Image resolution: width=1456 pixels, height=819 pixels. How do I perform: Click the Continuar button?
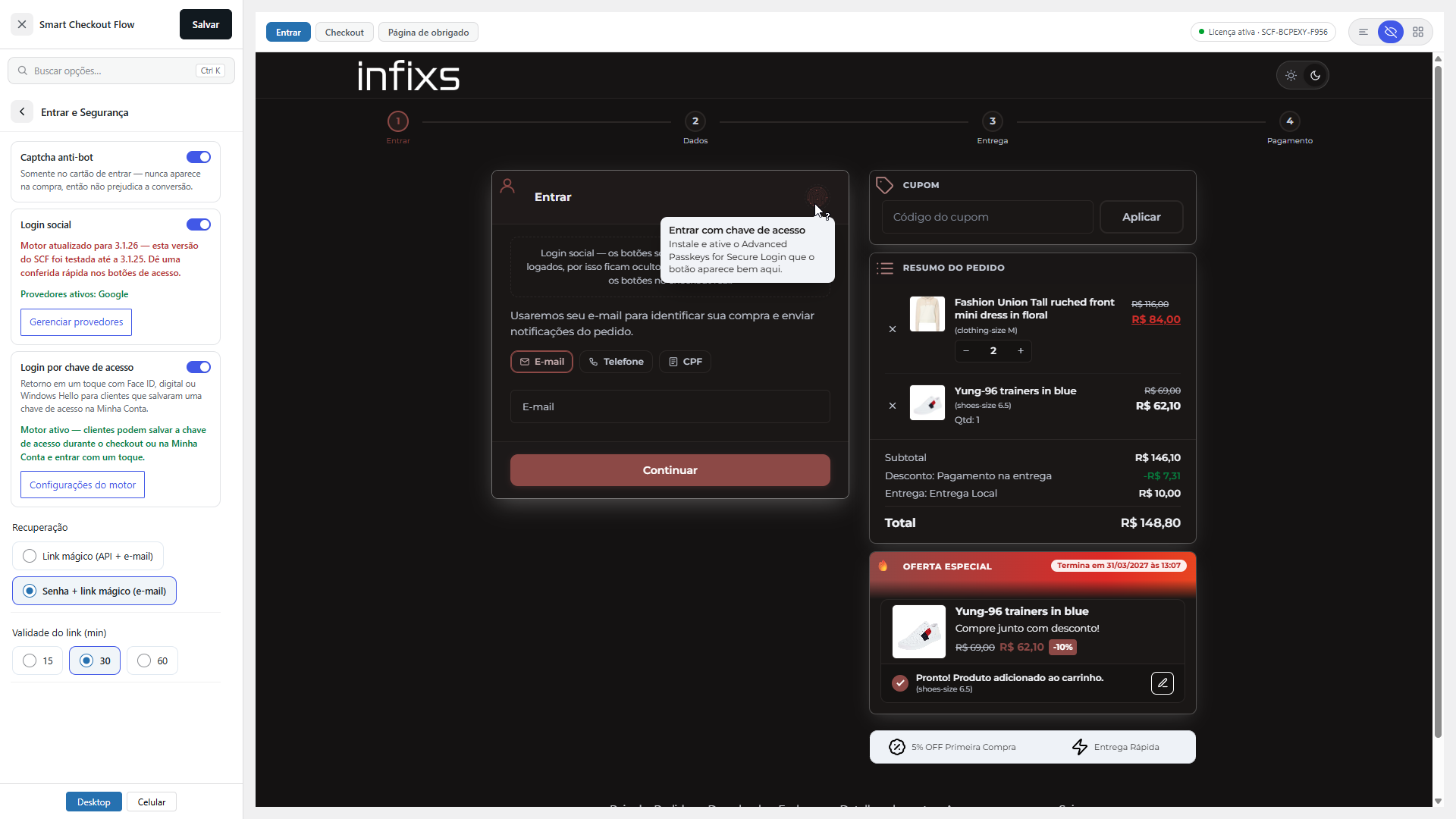[x=670, y=470]
